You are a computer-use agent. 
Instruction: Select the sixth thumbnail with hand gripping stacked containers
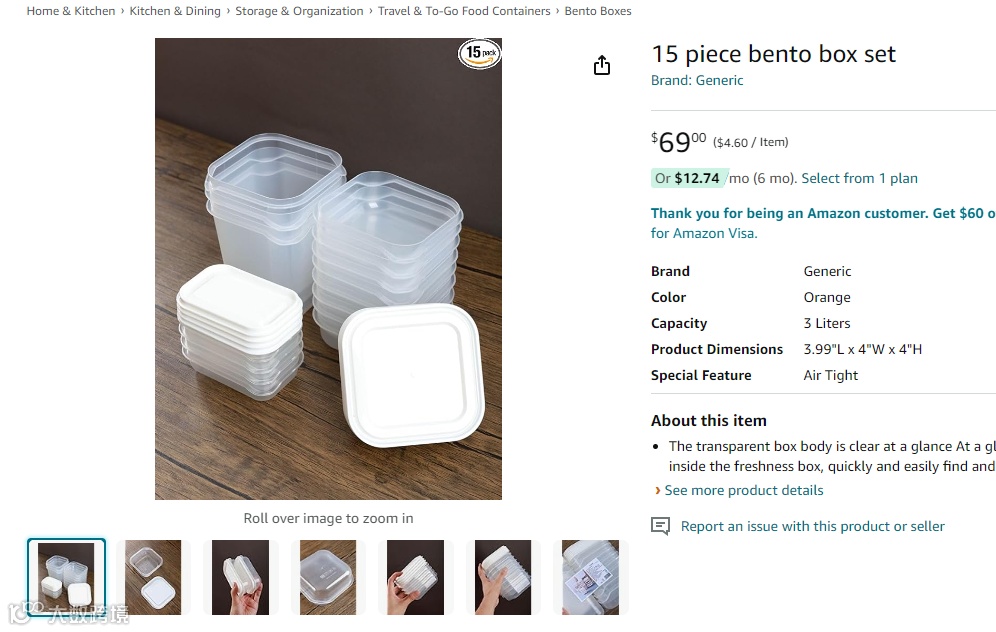click(503, 577)
